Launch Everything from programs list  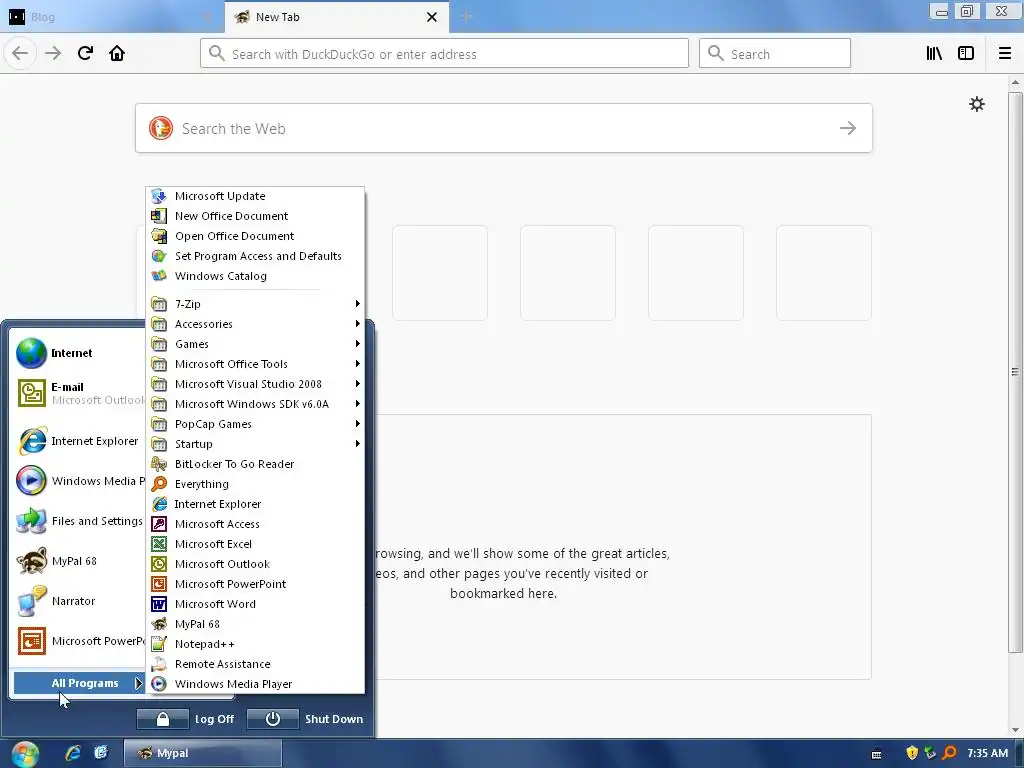(255, 484)
